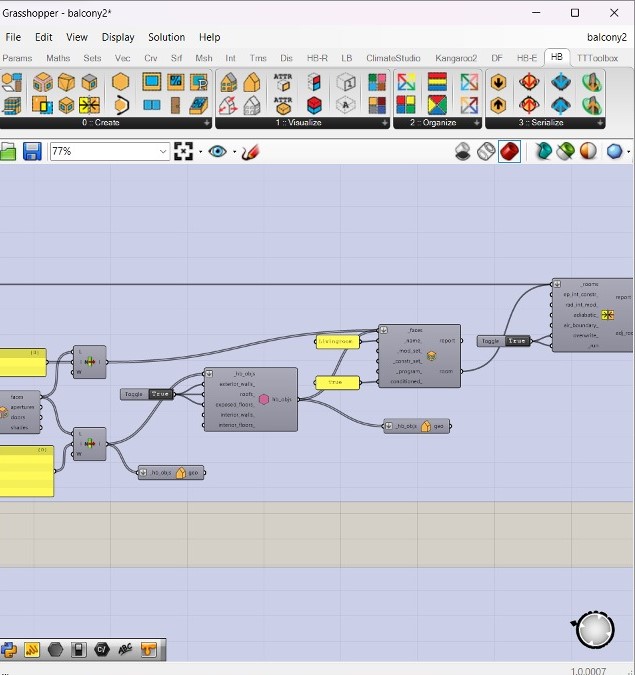
Task: Click the adiabatic_ input on _rooms component
Action: tap(585, 315)
